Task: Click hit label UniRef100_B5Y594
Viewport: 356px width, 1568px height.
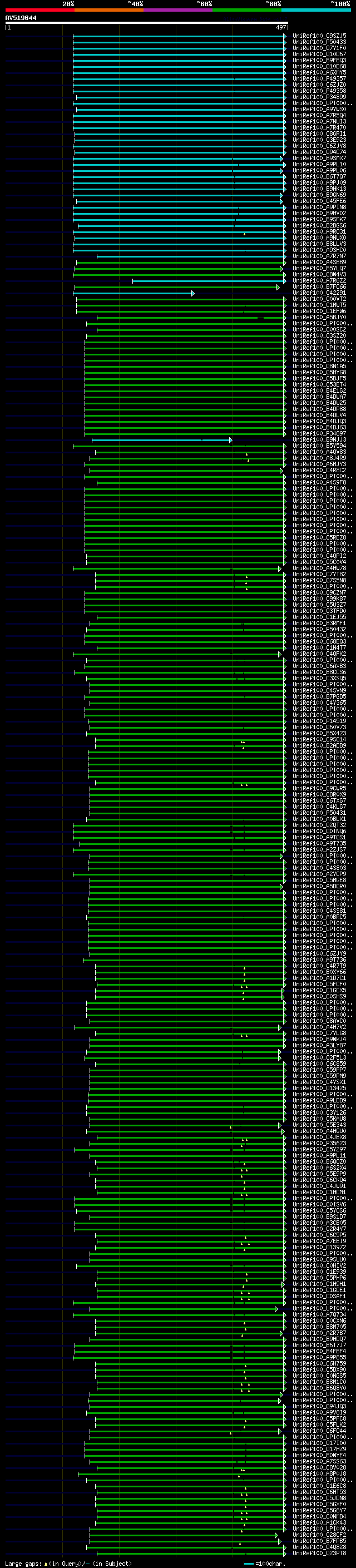Action: coord(319,446)
